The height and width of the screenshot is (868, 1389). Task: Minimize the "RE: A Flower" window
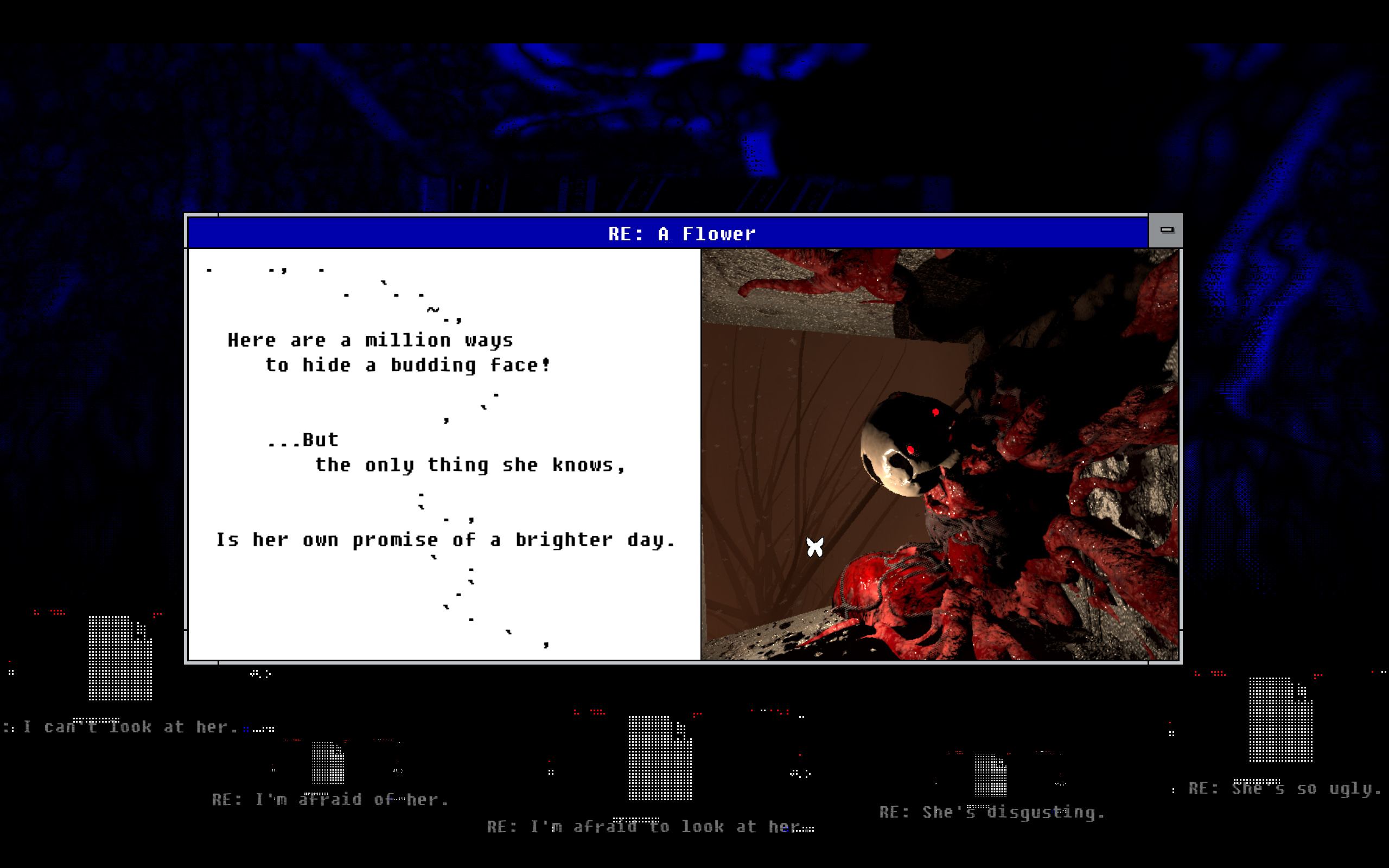[x=1165, y=230]
